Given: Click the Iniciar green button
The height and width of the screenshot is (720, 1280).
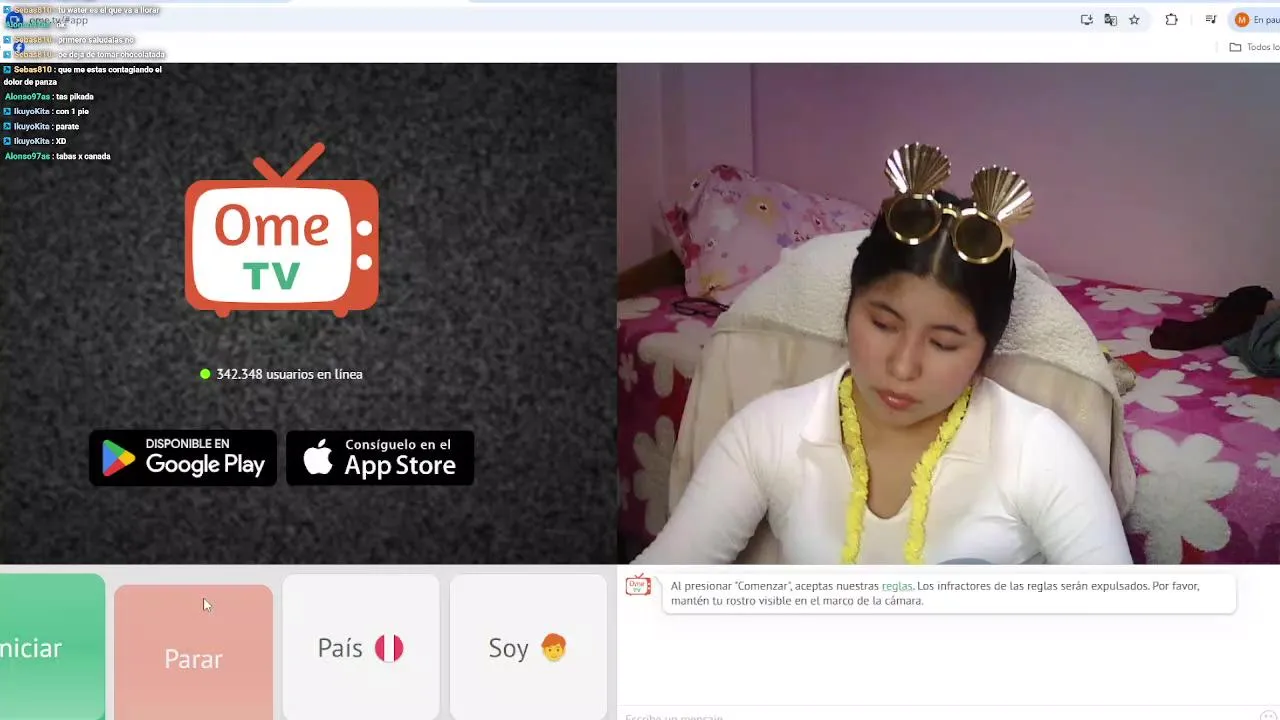Looking at the screenshot, I should (52, 647).
